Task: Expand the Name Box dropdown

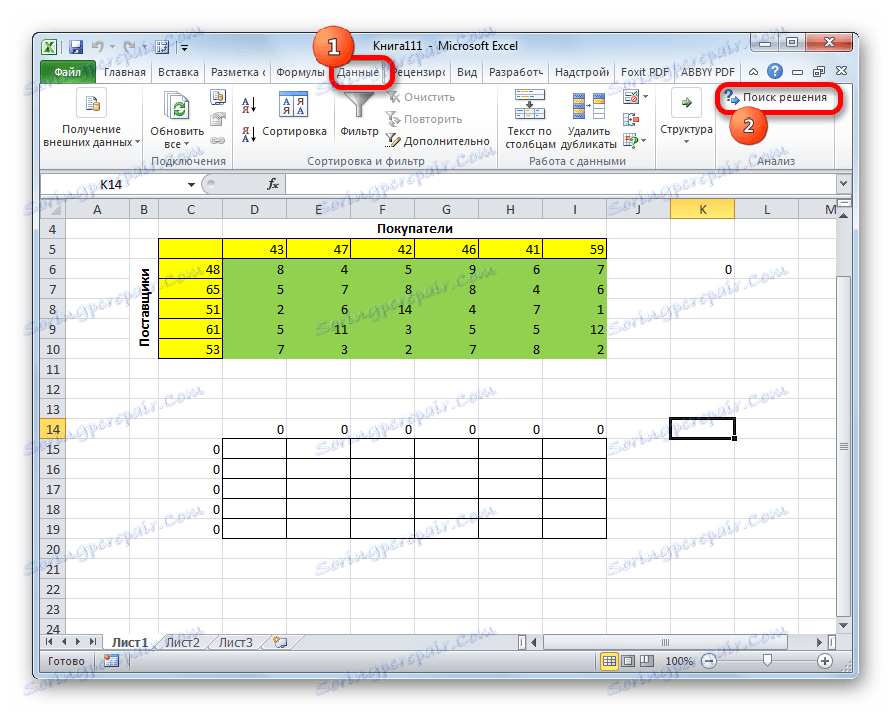Action: tap(191, 185)
